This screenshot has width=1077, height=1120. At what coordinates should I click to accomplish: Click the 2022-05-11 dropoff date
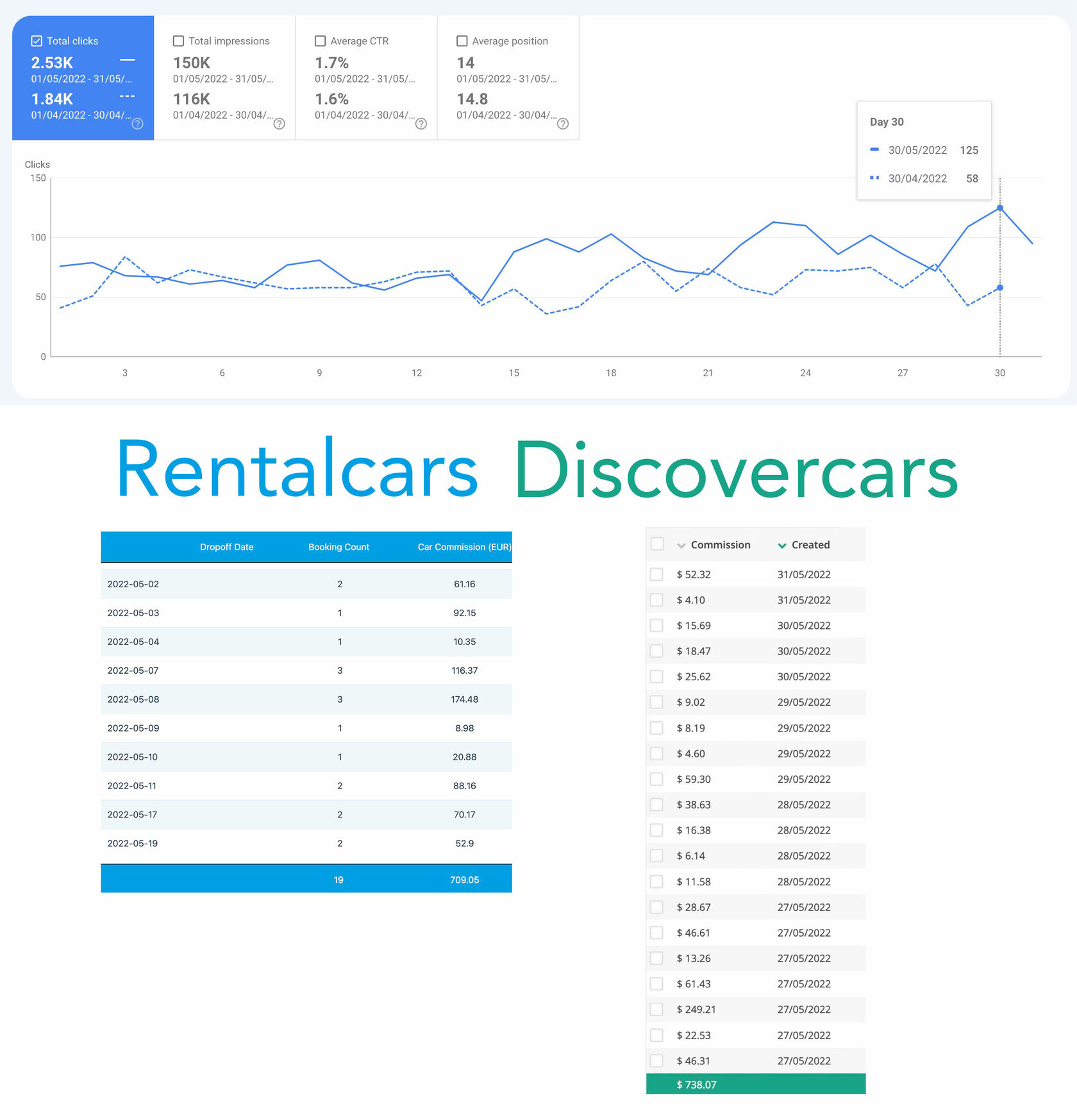(x=132, y=785)
